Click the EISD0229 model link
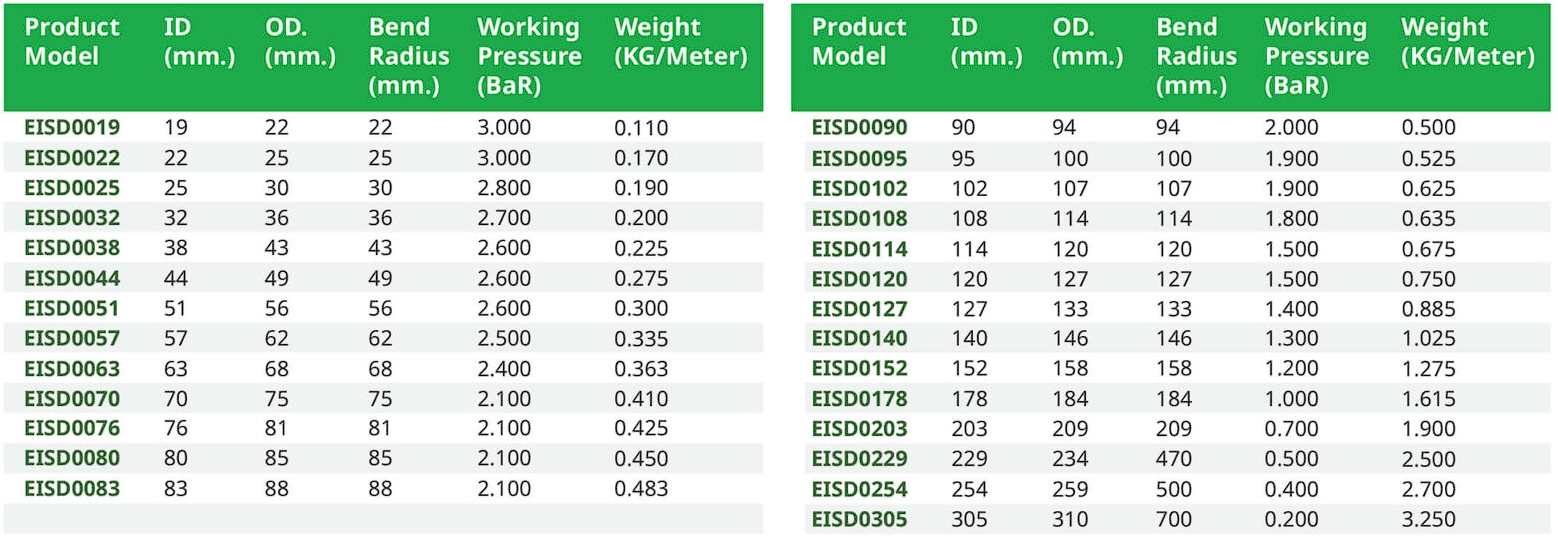Viewport: 1558px width, 542px height. [859, 459]
